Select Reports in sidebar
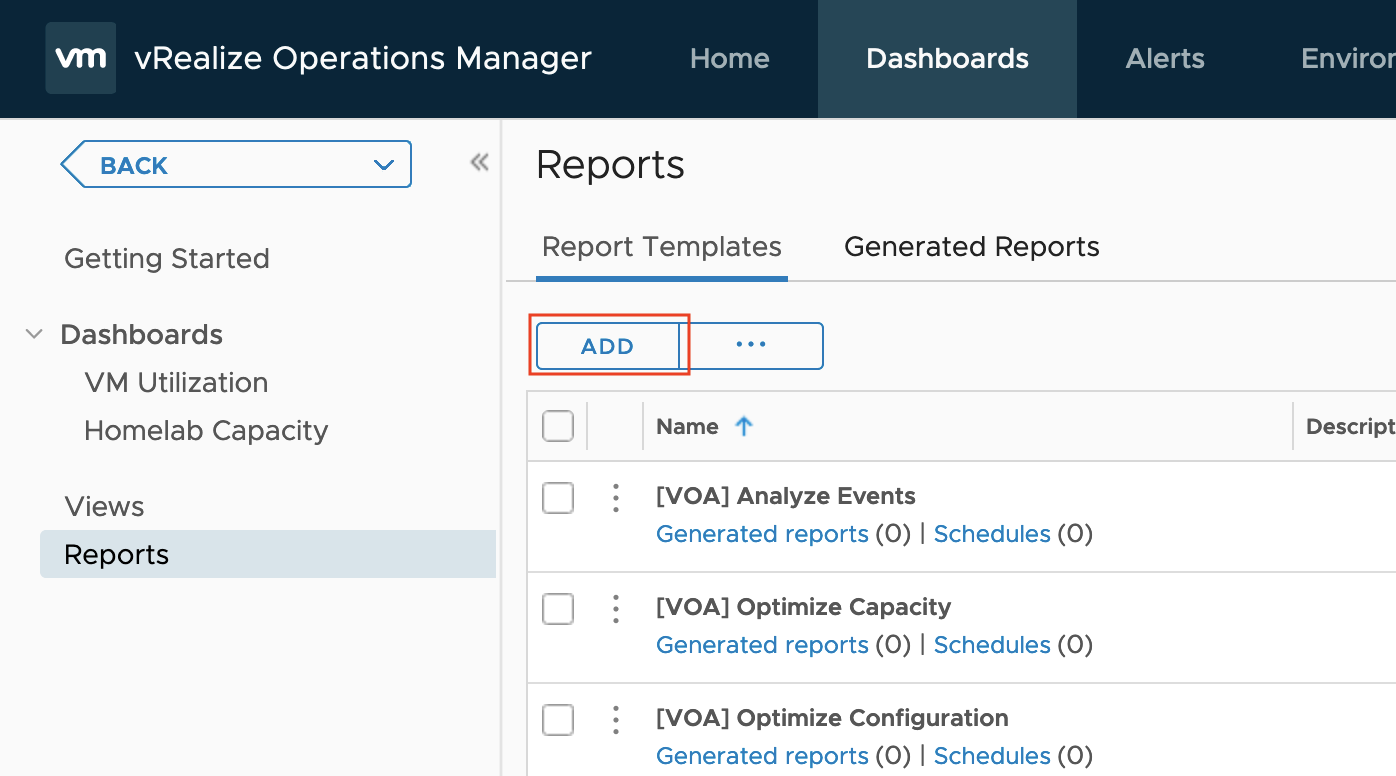Image resolution: width=1396 pixels, height=776 pixels. point(268,554)
